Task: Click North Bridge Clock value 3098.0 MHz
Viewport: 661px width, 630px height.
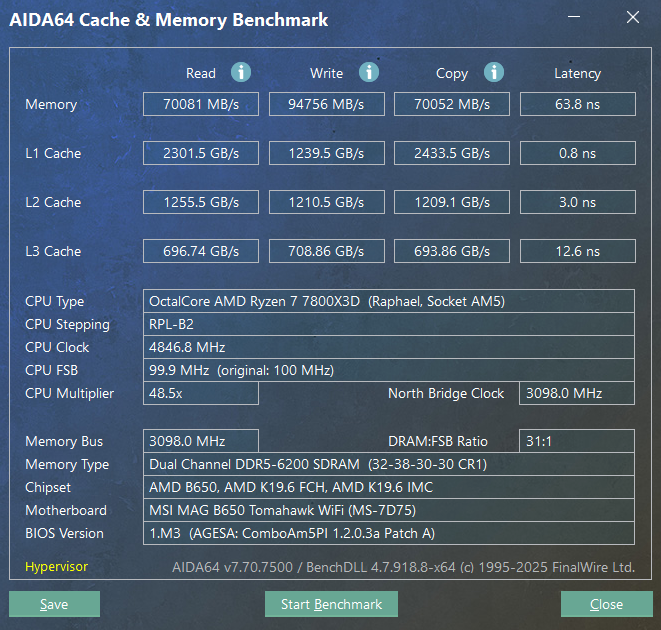Action: [x=577, y=393]
